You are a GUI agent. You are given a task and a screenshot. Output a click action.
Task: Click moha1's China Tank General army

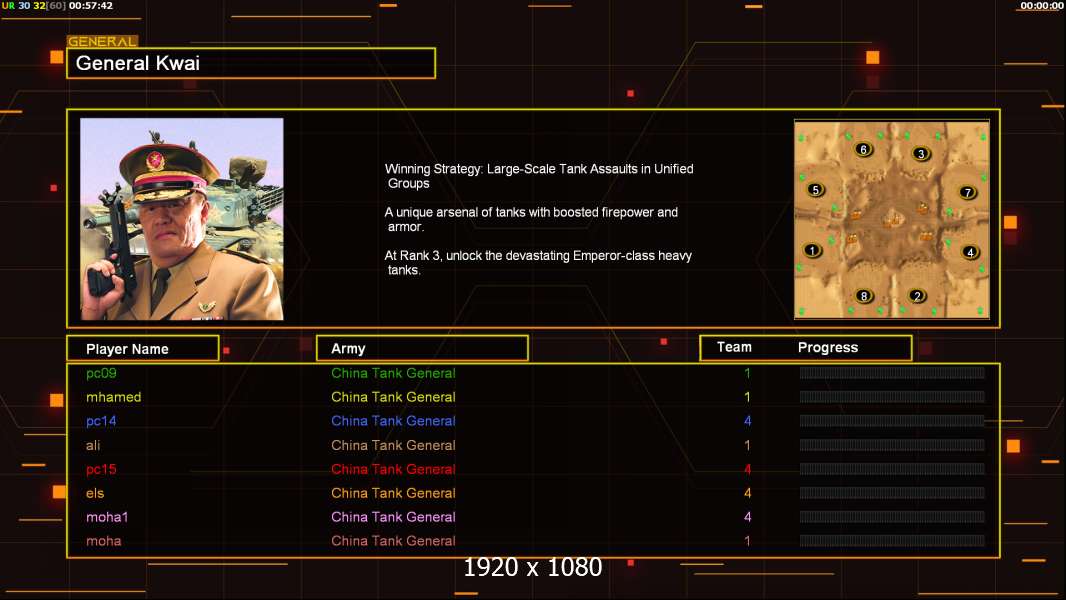(393, 517)
